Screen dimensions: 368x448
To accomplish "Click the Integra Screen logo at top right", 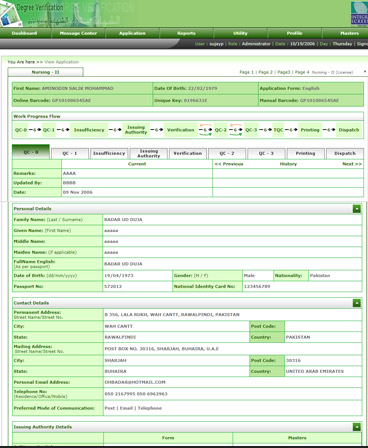I will 359,13.
